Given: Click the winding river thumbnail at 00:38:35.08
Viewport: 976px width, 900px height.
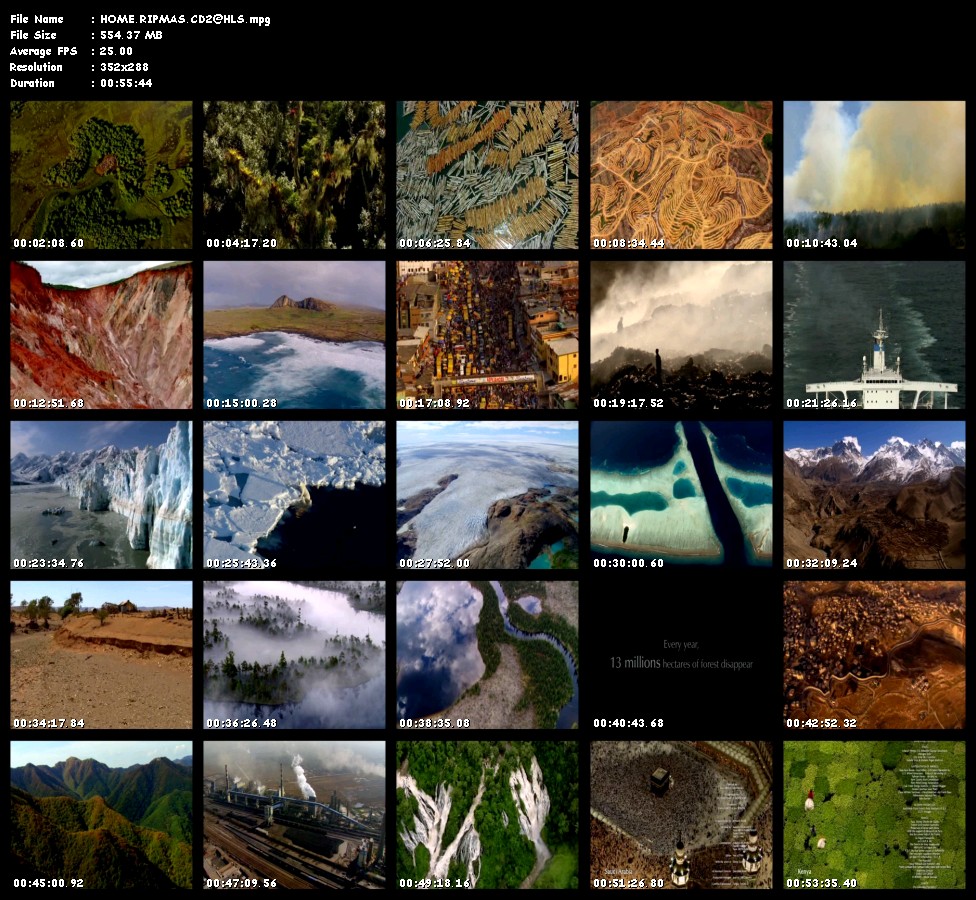Looking at the screenshot, I should 487,655.
